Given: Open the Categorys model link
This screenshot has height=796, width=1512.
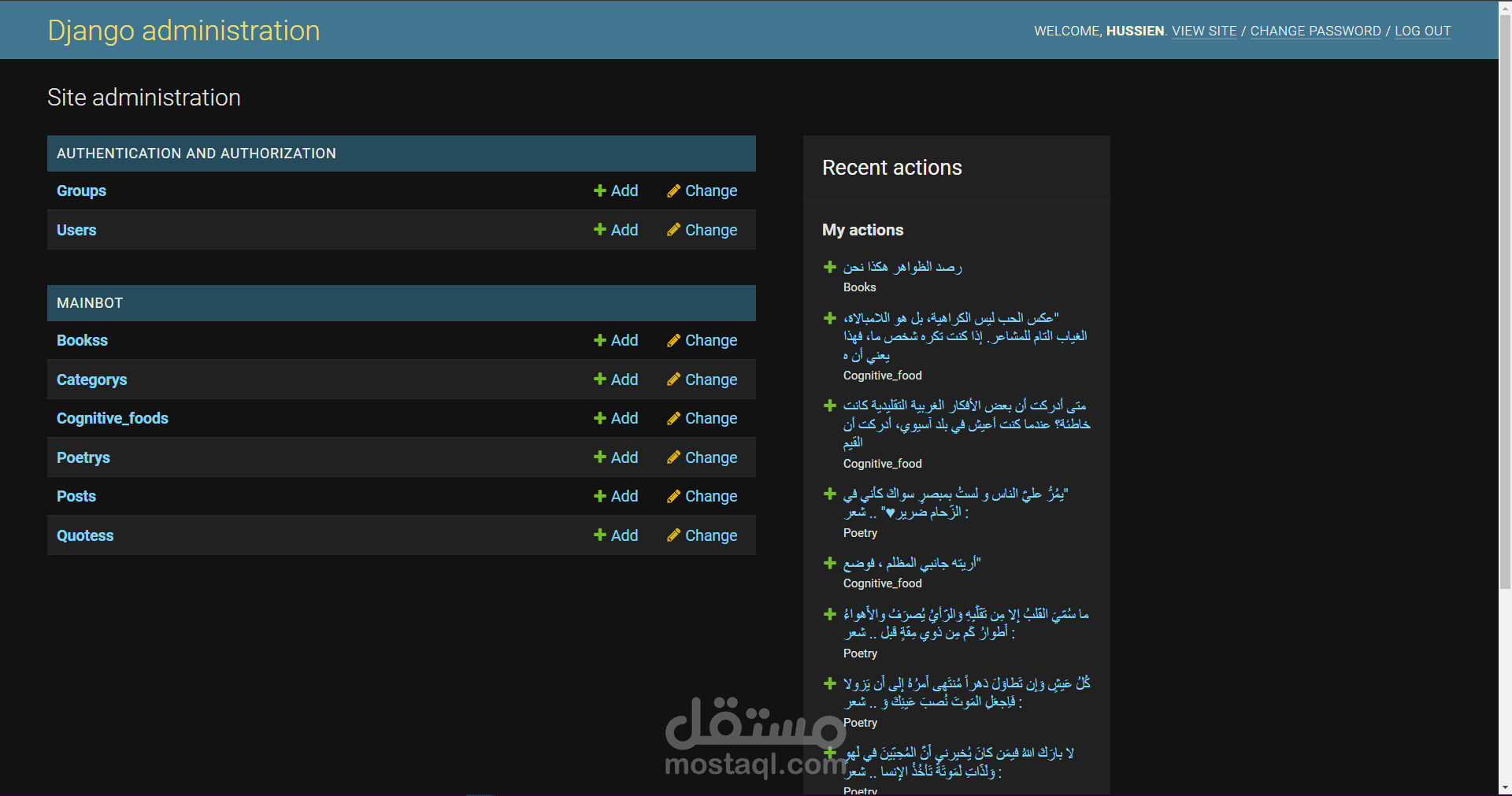Looking at the screenshot, I should (x=91, y=379).
